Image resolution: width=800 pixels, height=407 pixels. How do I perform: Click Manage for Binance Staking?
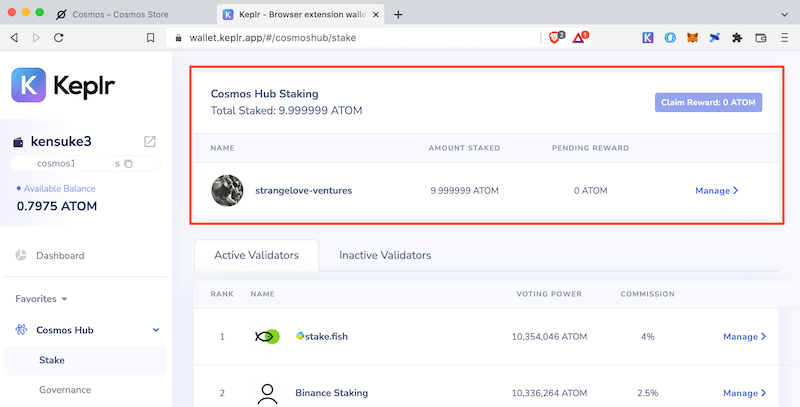click(x=745, y=393)
